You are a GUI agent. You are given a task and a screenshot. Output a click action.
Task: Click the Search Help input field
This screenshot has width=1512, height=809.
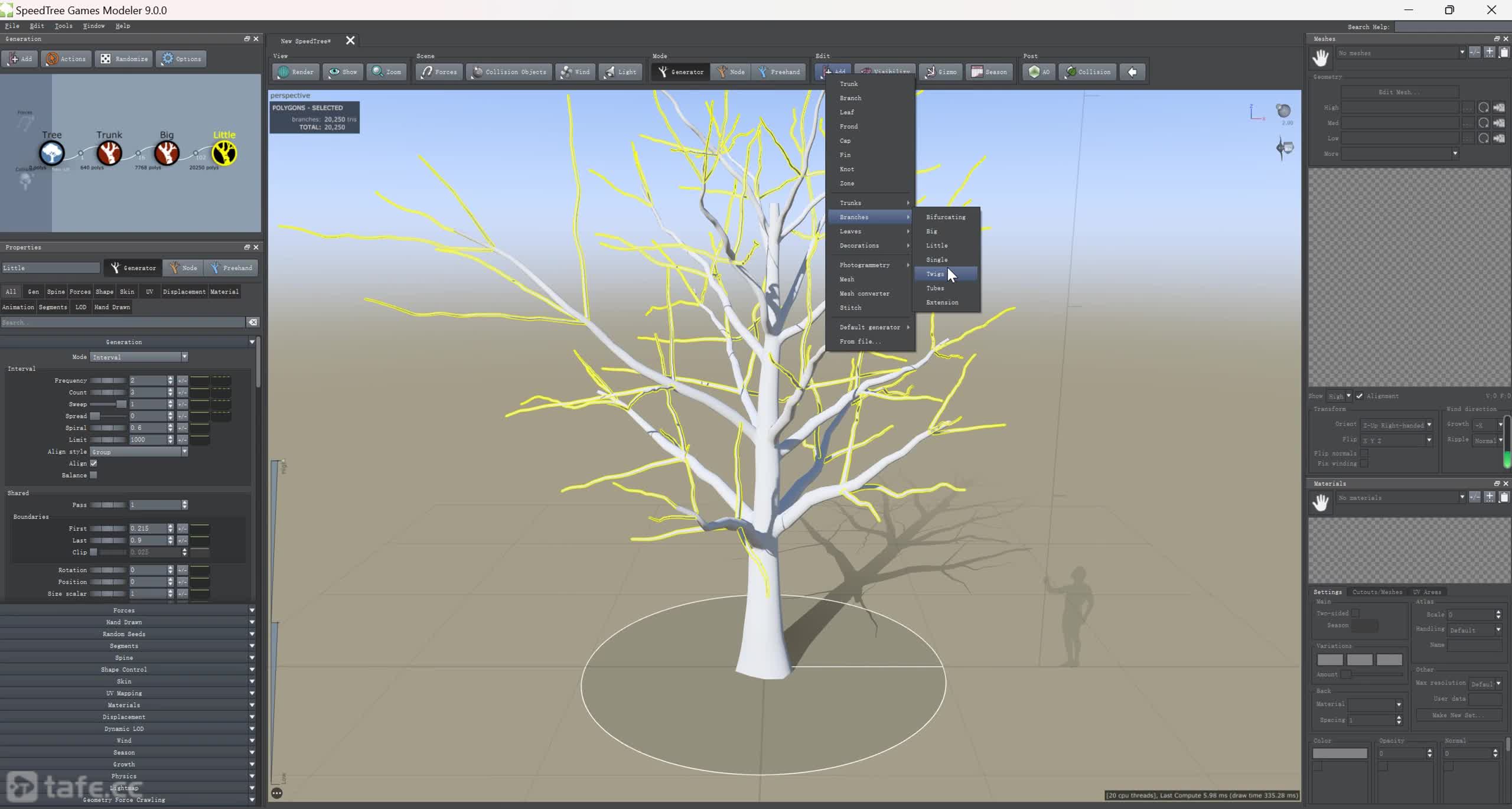pos(1452,27)
